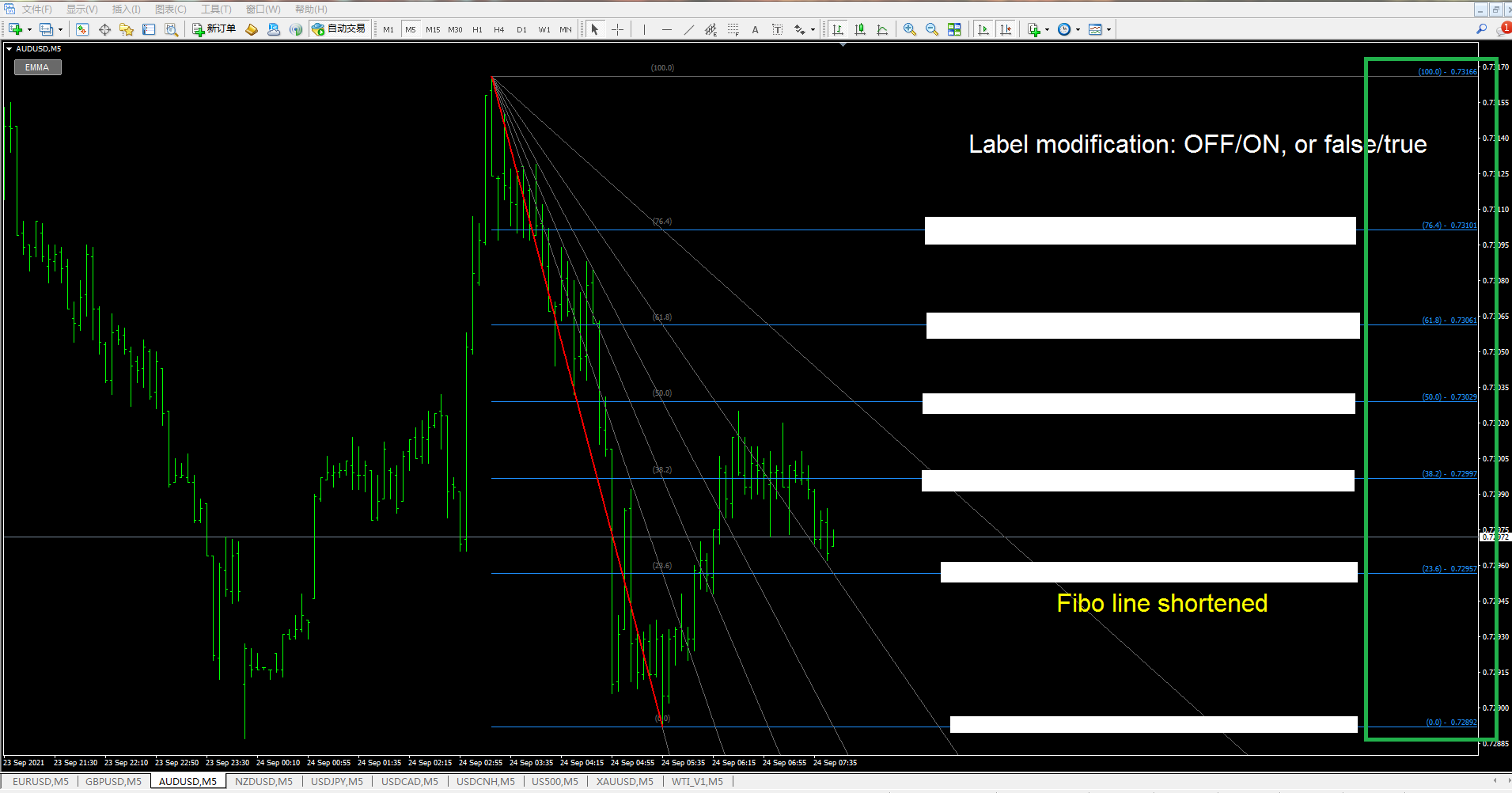Open the Market Watch window icon
1512x793 pixels.
(82, 29)
